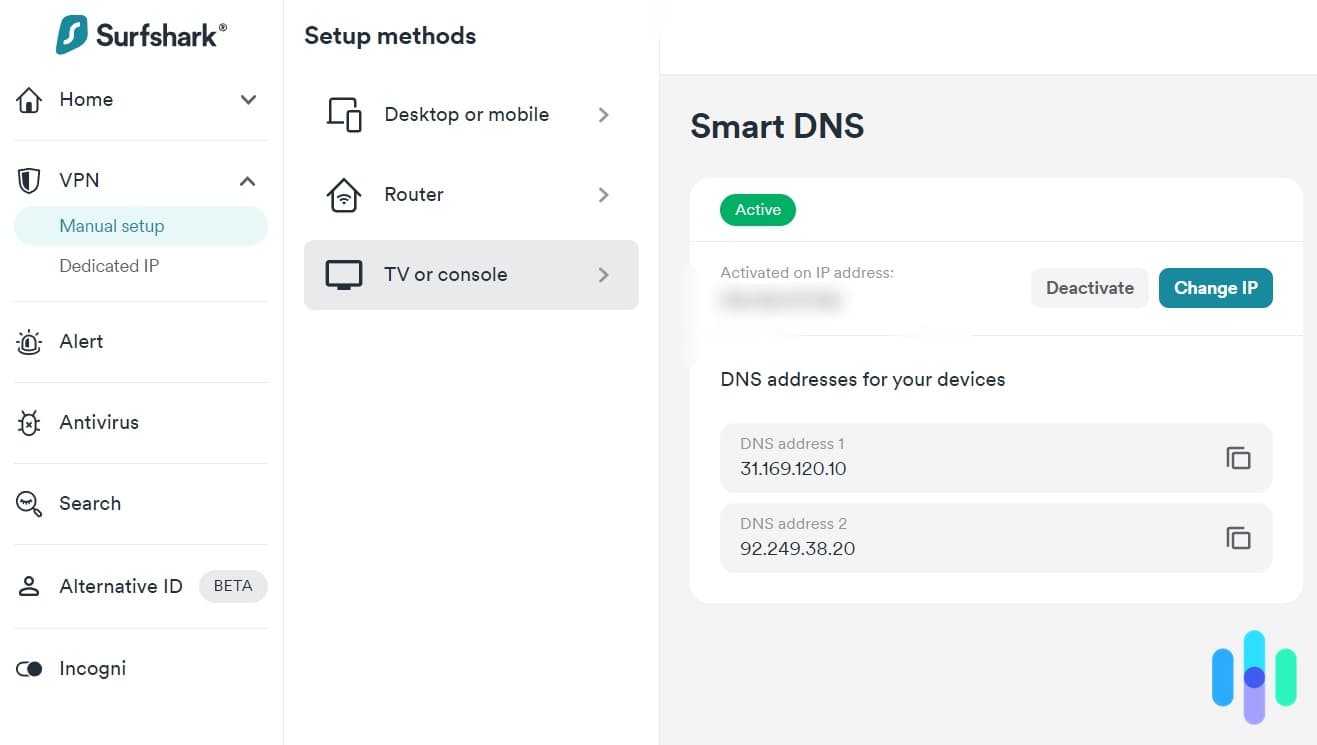The image size is (1317, 745).
Task: Select TV or console setup method
Action: tap(471, 274)
